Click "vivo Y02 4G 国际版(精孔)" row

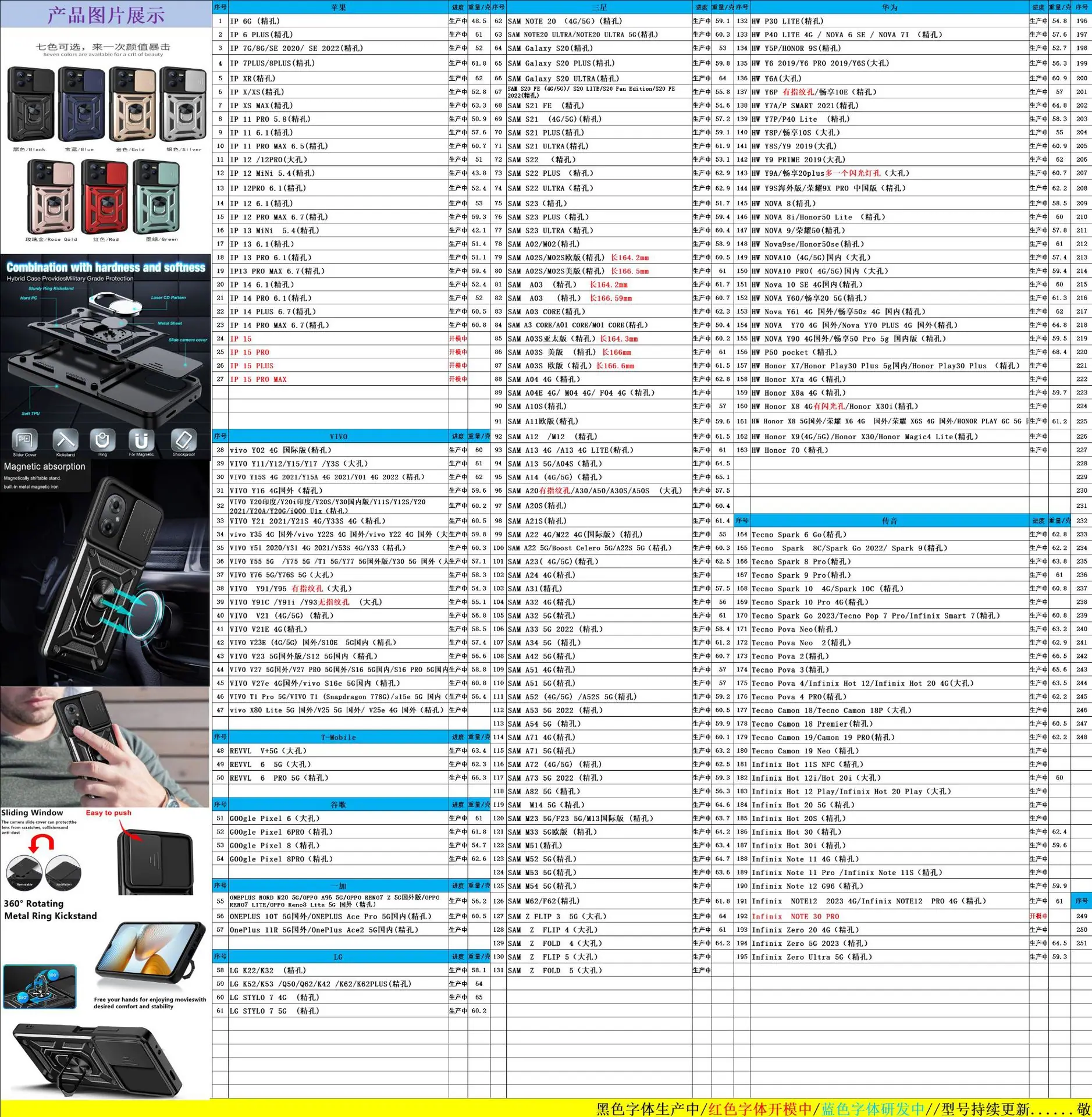[x=339, y=450]
